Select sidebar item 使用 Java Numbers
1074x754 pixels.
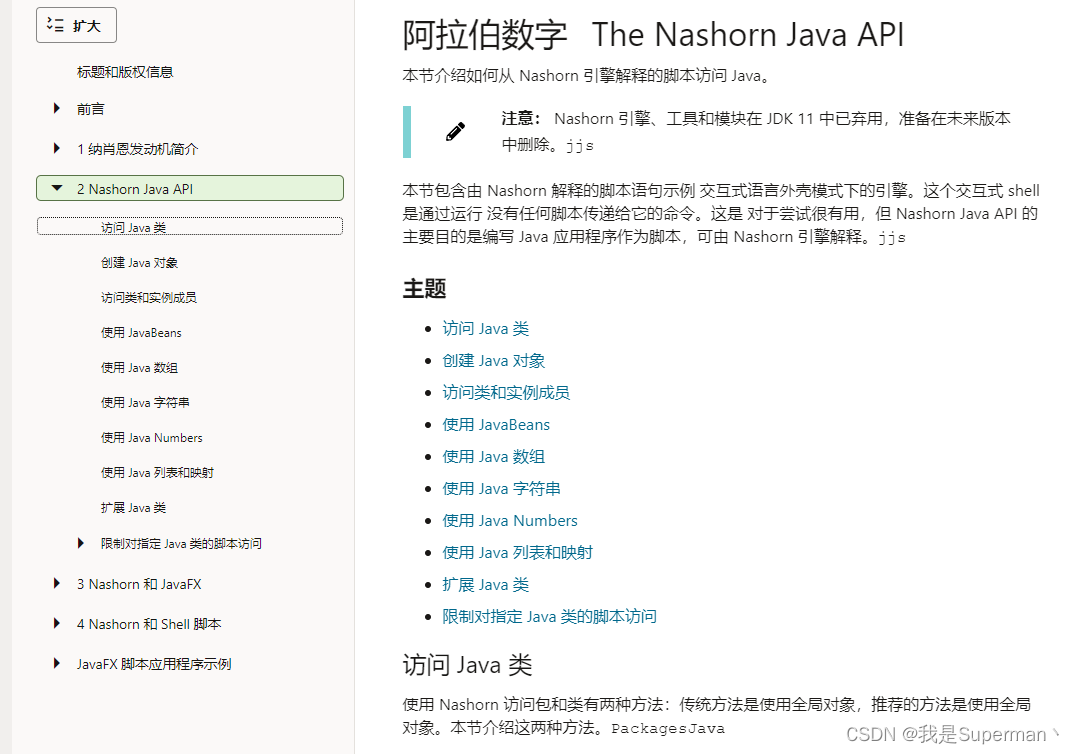[x=151, y=438]
